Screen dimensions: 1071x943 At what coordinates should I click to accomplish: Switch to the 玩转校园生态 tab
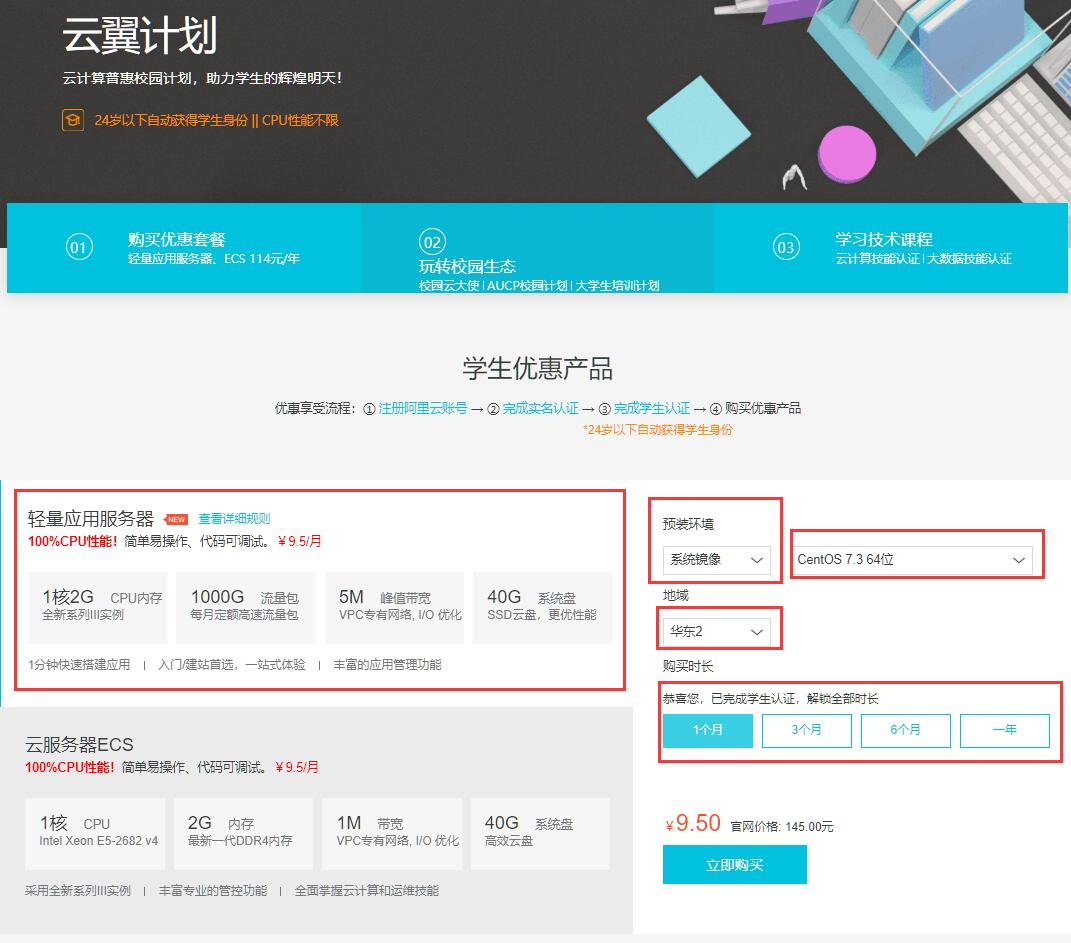(538, 248)
